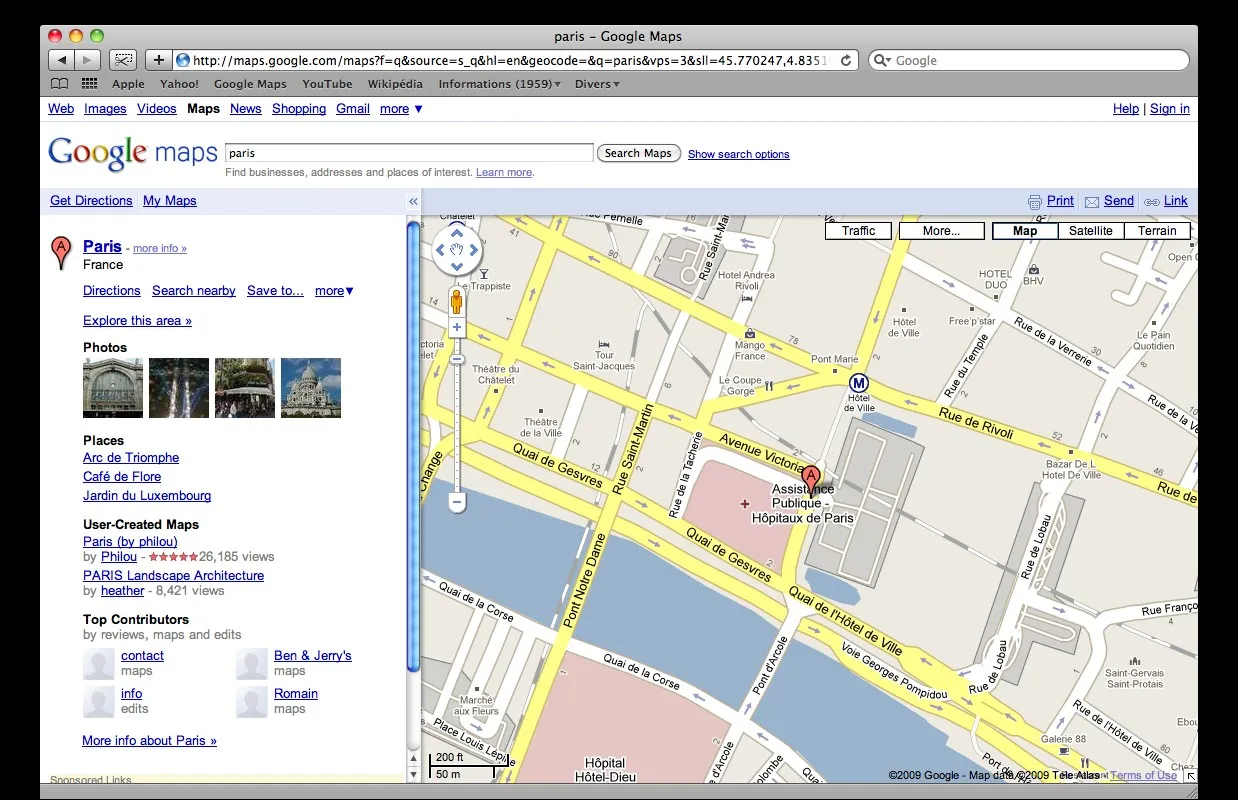Open the Divers bookmarks folder

597,84
